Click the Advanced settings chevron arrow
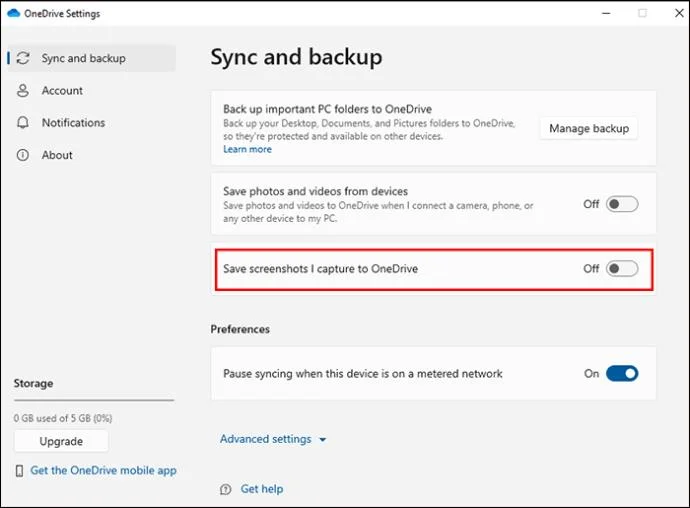 click(323, 440)
